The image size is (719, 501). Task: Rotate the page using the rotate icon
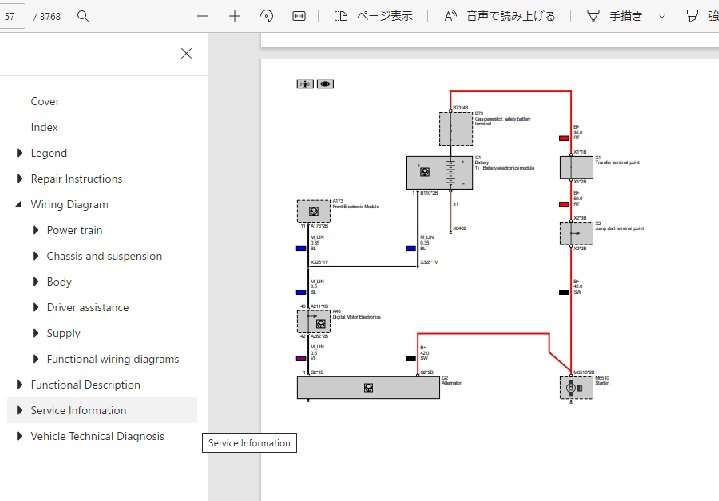[266, 17]
